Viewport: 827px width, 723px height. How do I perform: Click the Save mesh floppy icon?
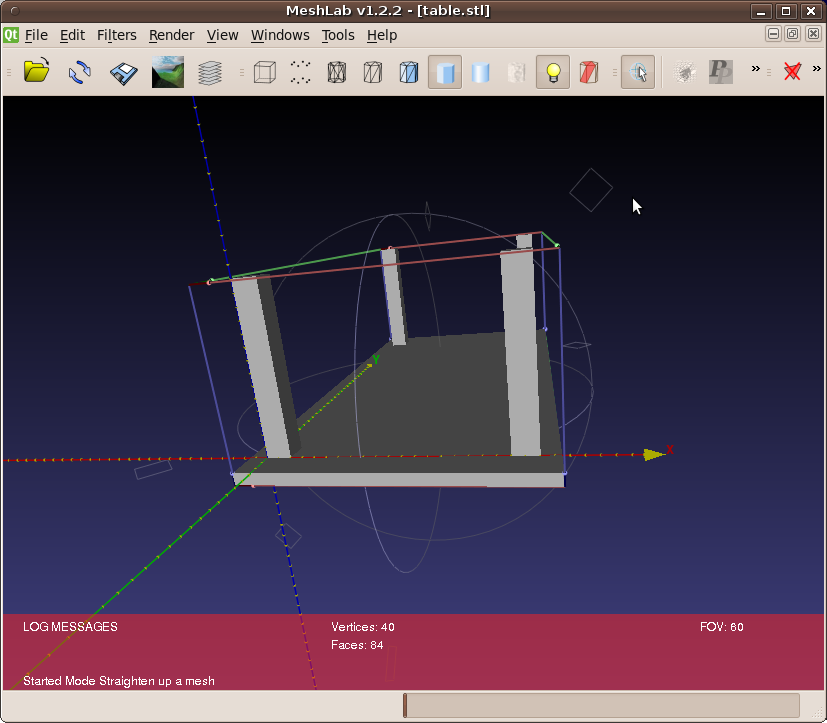click(124, 72)
